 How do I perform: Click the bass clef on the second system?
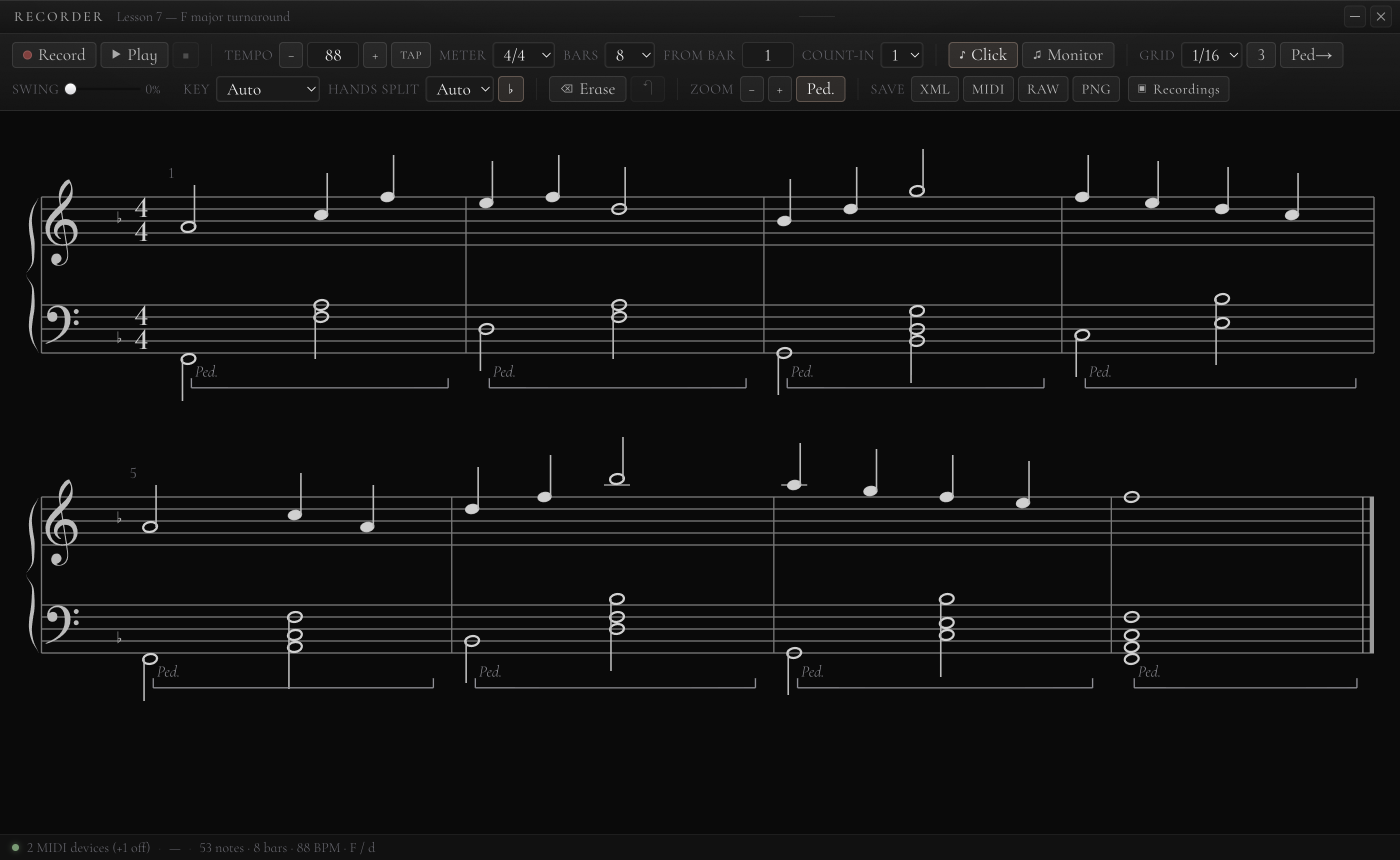point(61,624)
